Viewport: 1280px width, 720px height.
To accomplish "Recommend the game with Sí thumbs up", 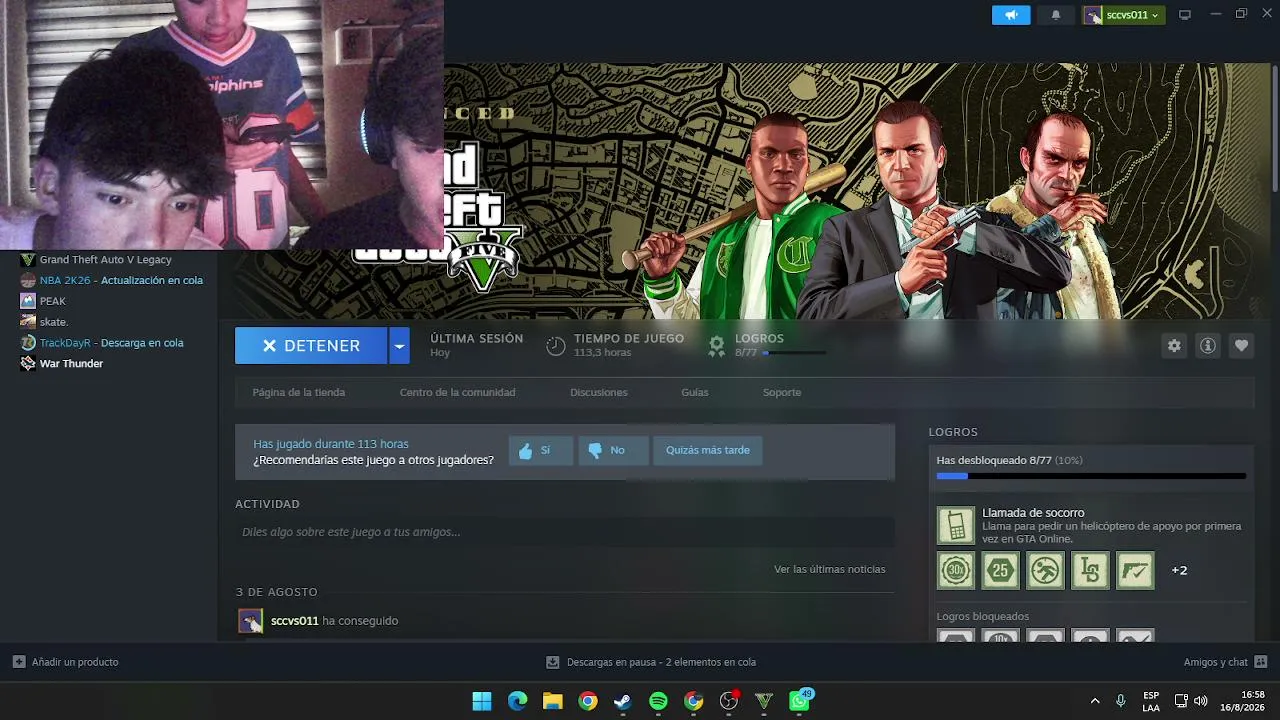I will tap(541, 451).
